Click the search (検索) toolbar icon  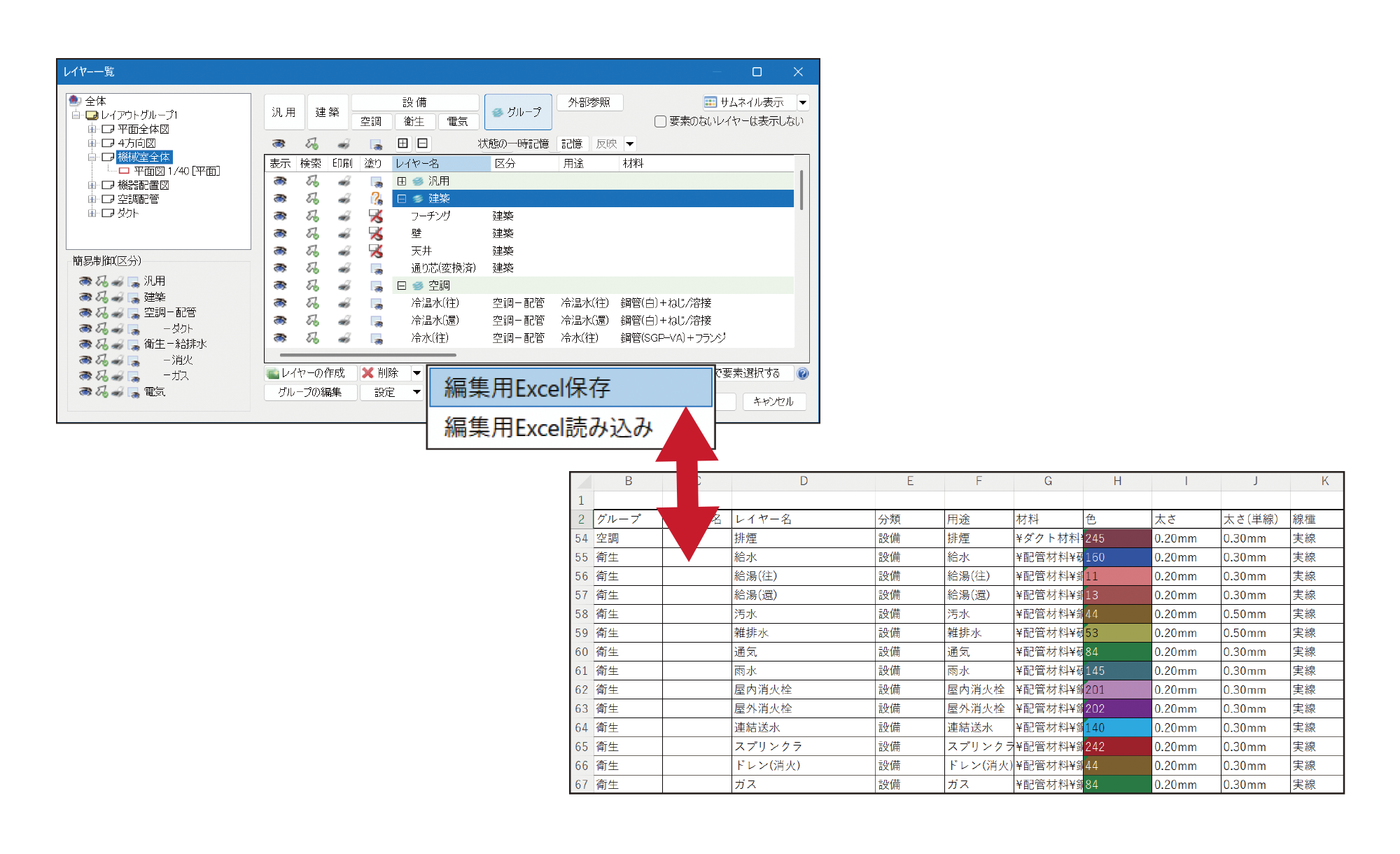click(x=311, y=143)
